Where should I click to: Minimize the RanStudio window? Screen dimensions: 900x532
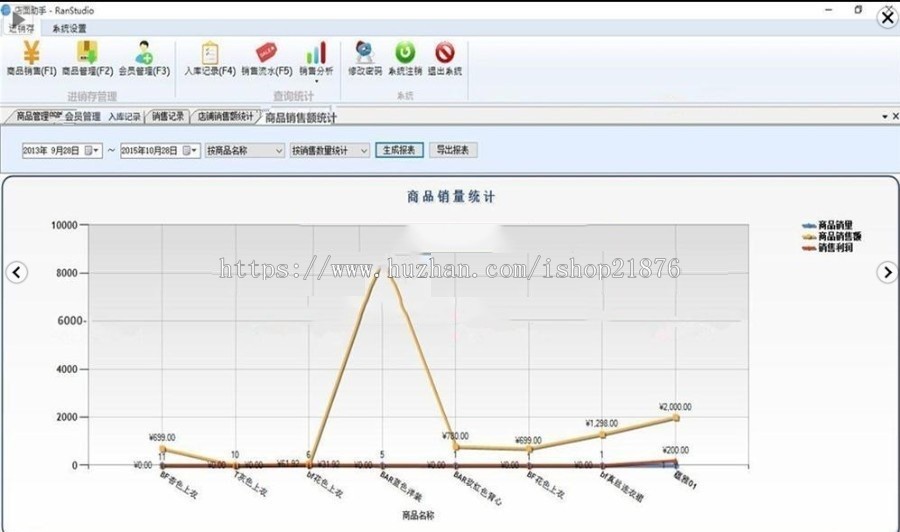click(828, 10)
